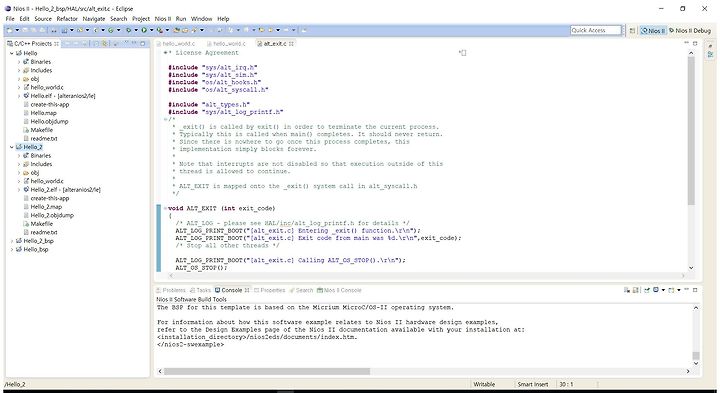Expand Includes under Hello_2
The height and width of the screenshot is (393, 720).
(19, 164)
